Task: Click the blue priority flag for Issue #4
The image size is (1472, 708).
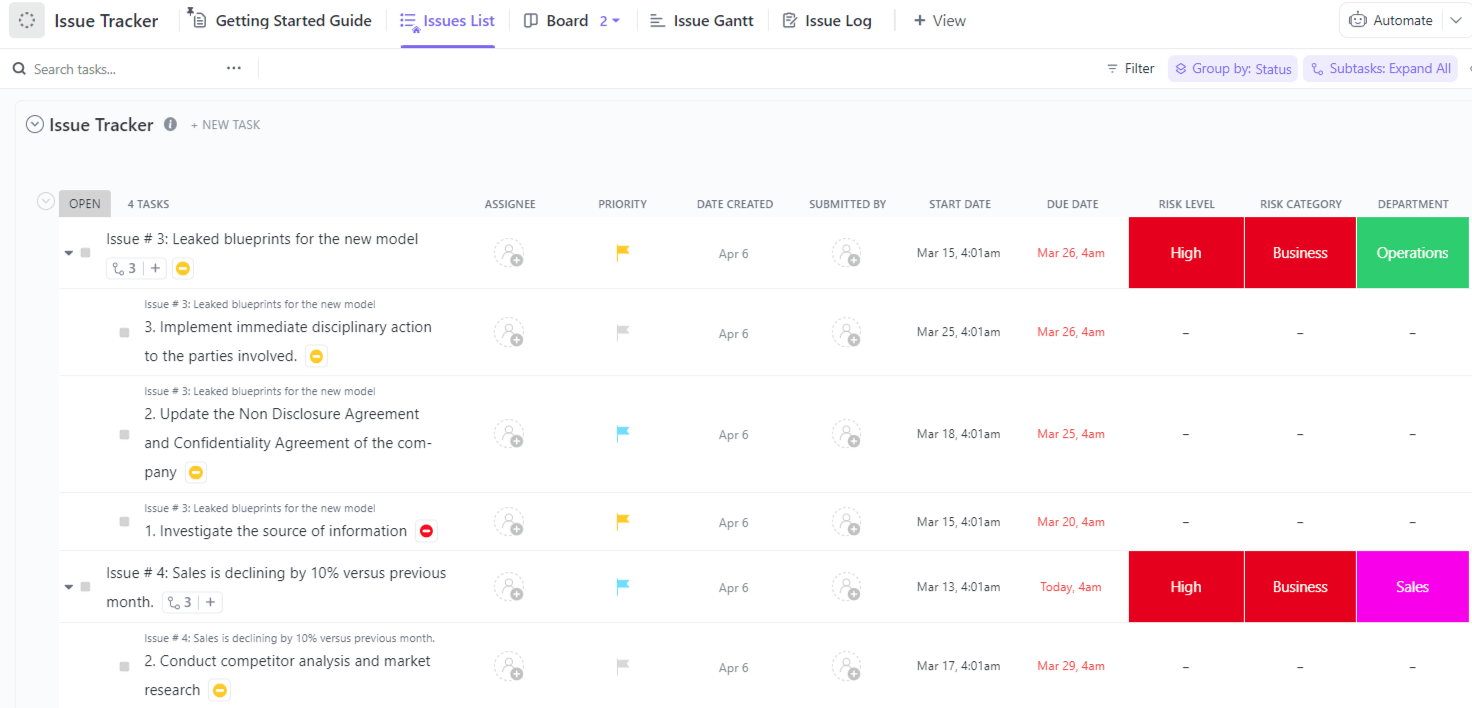Action: point(622,587)
